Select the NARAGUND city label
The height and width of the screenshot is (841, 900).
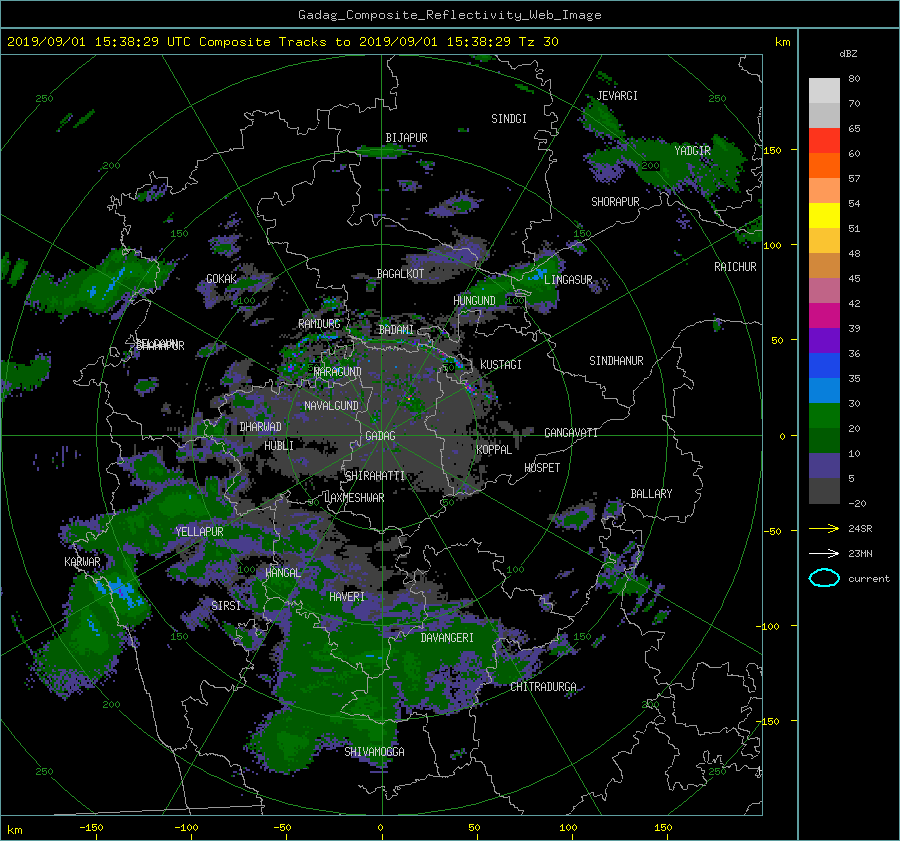[x=338, y=372]
